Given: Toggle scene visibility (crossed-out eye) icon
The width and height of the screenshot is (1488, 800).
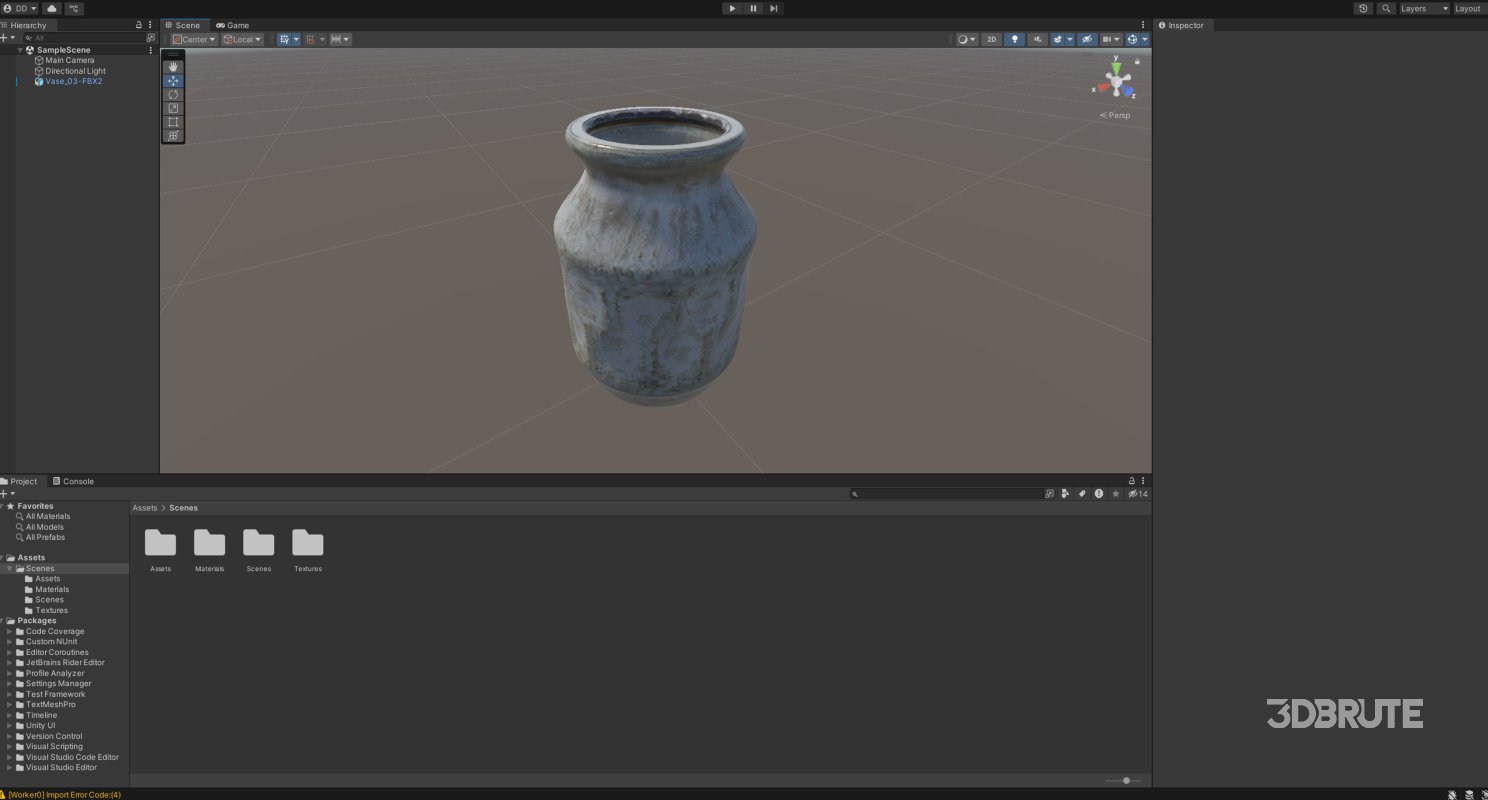Looking at the screenshot, I should pyautogui.click(x=1086, y=39).
